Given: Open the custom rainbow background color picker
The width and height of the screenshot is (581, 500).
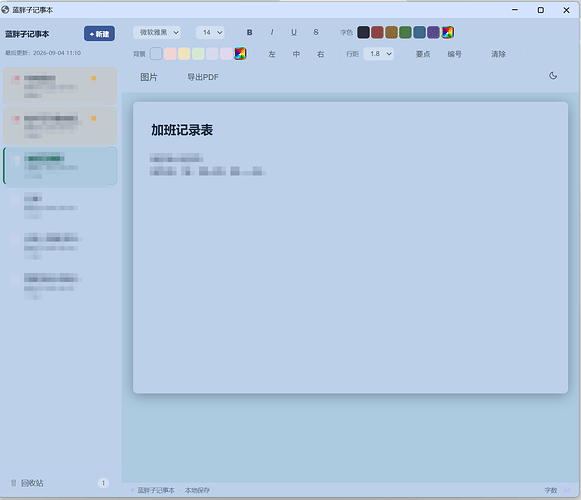Looking at the screenshot, I should click(x=240, y=54).
